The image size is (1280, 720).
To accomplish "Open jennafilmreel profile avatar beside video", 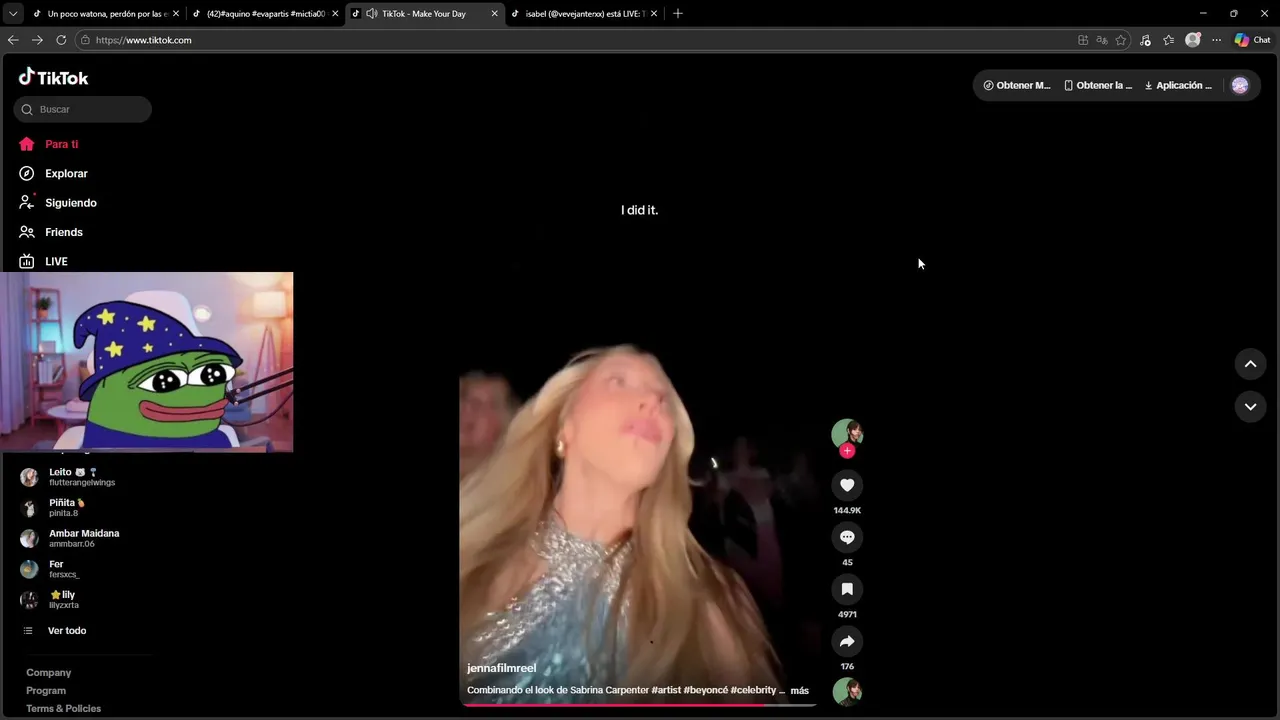I will click(x=847, y=433).
